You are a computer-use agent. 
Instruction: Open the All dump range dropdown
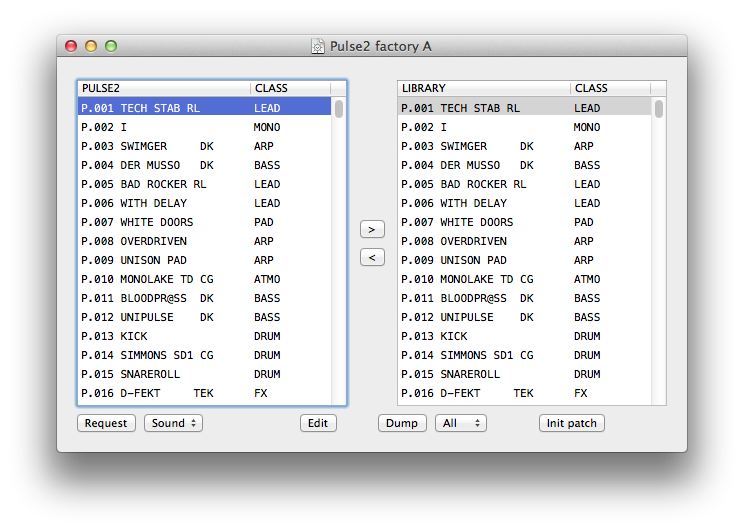[460, 423]
